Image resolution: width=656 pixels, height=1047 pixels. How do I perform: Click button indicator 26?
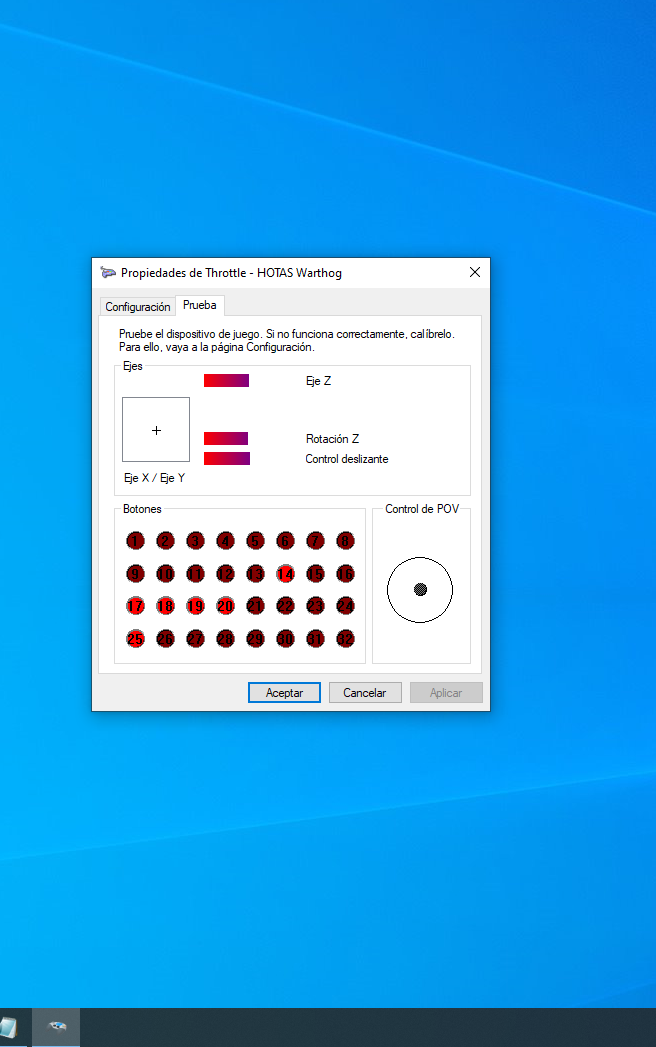[166, 639]
